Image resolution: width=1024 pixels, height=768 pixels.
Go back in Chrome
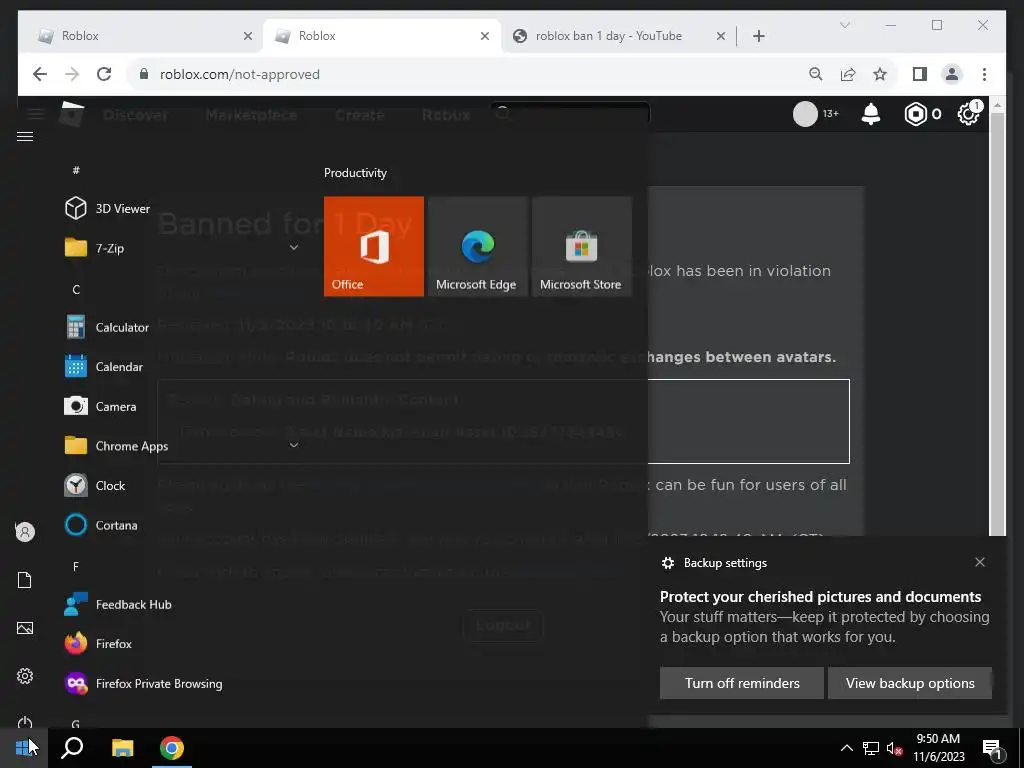(x=40, y=74)
